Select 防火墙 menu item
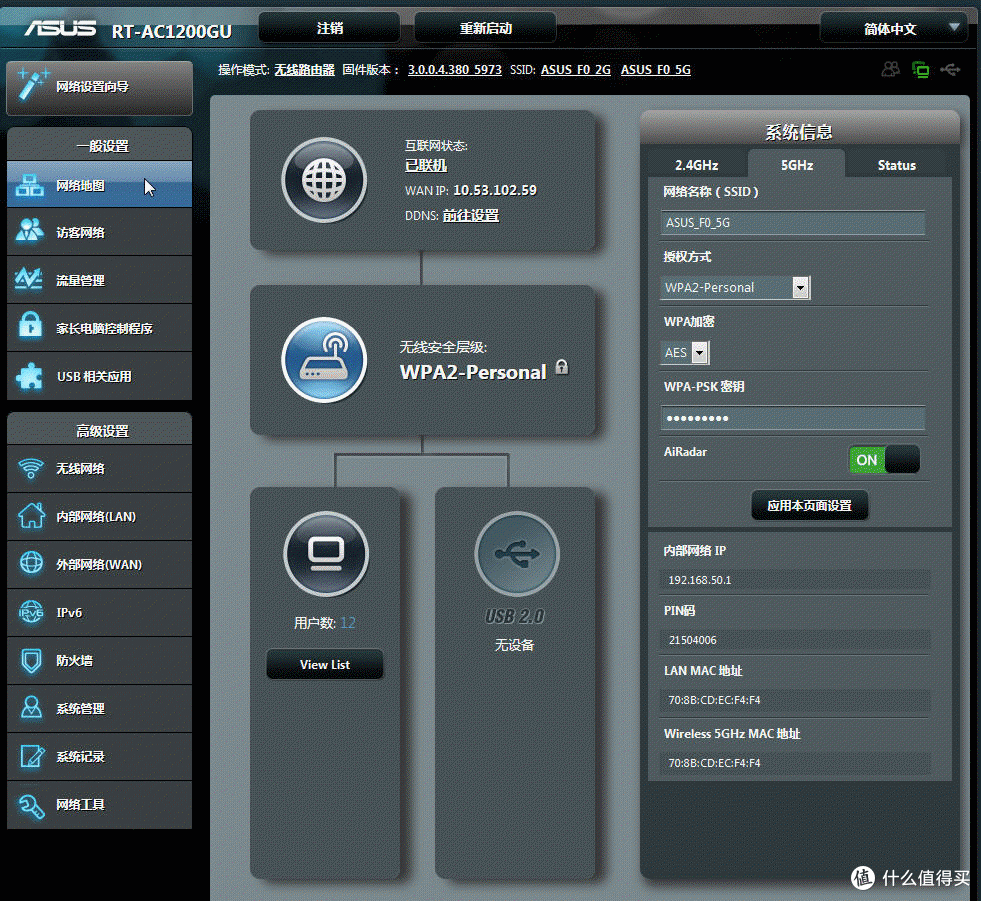 99,661
